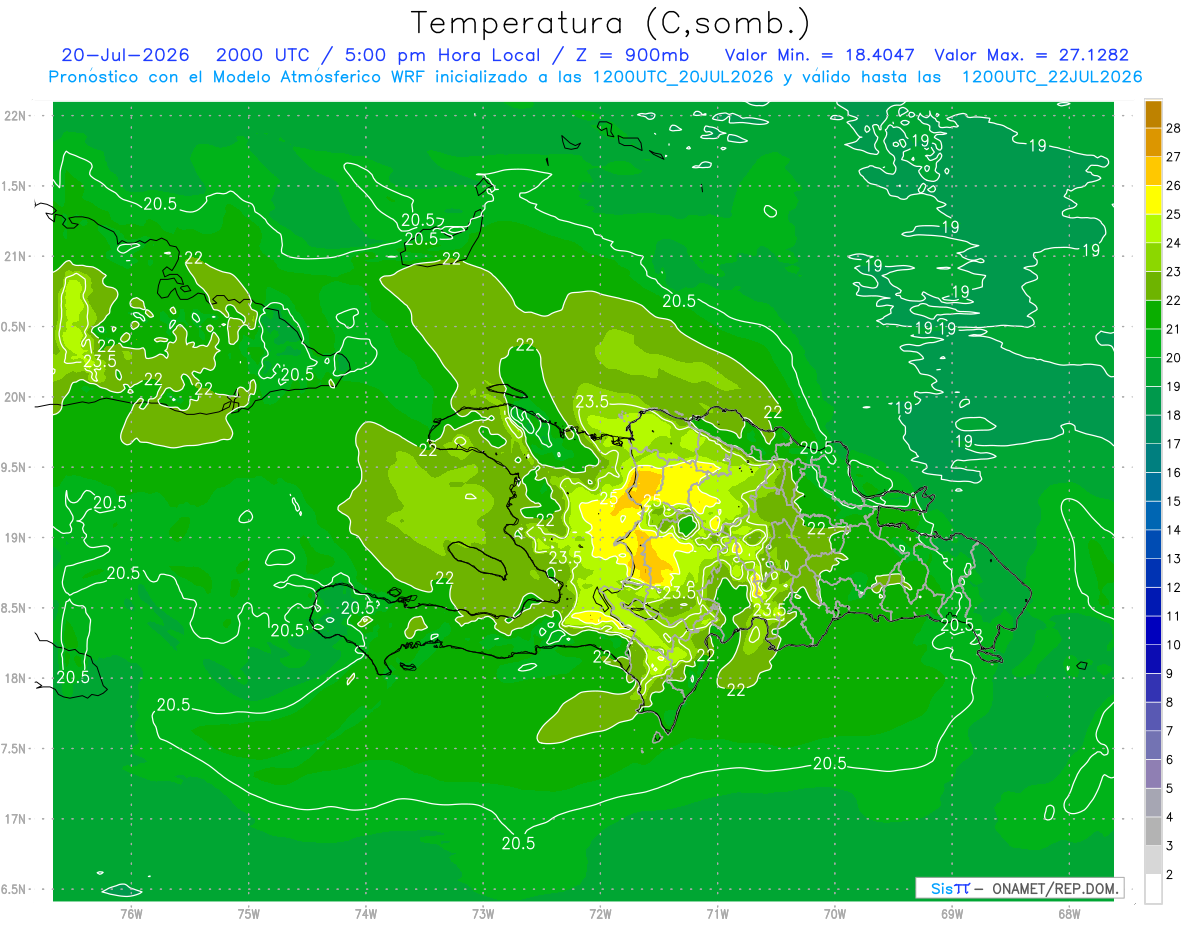Click the "SisTT - ONAMET/REP.DOM." credit label
This screenshot has height=927, width=1200.
click(x=1020, y=888)
